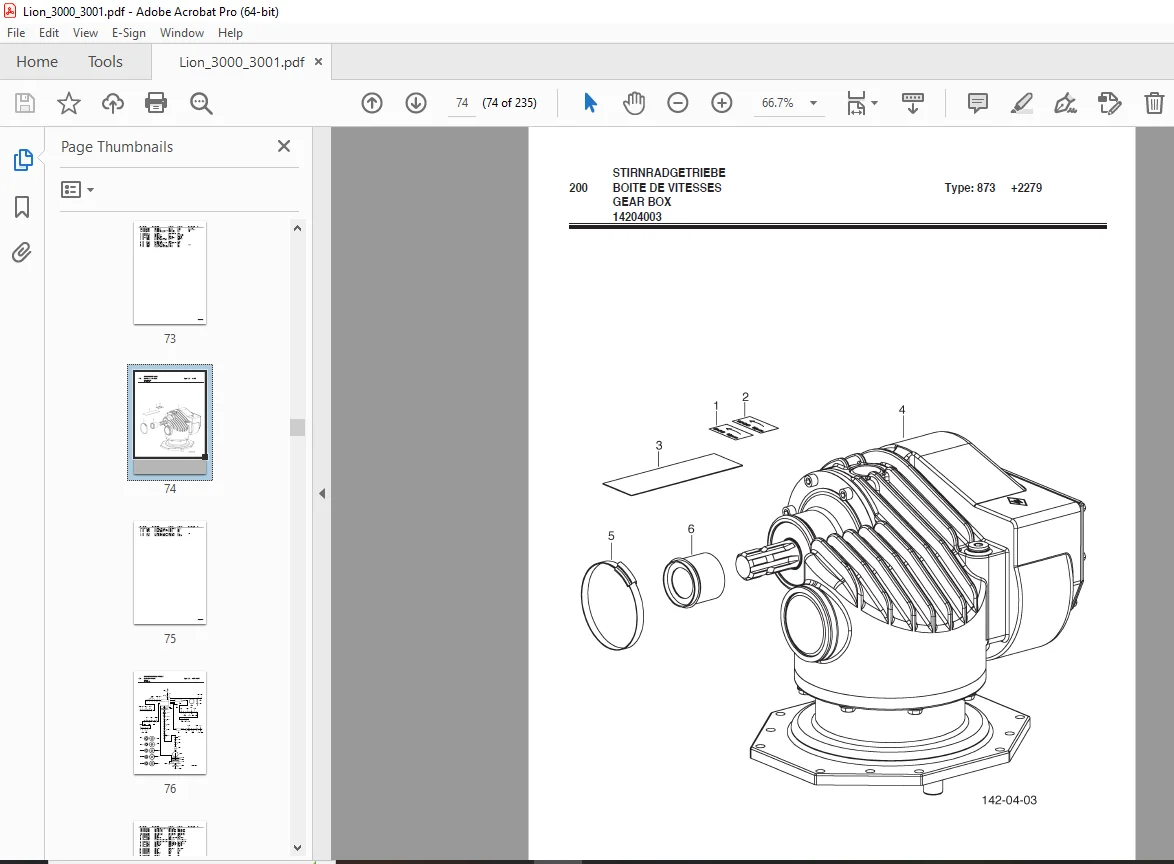
Task: Click the Save file icon
Action: click(25, 103)
